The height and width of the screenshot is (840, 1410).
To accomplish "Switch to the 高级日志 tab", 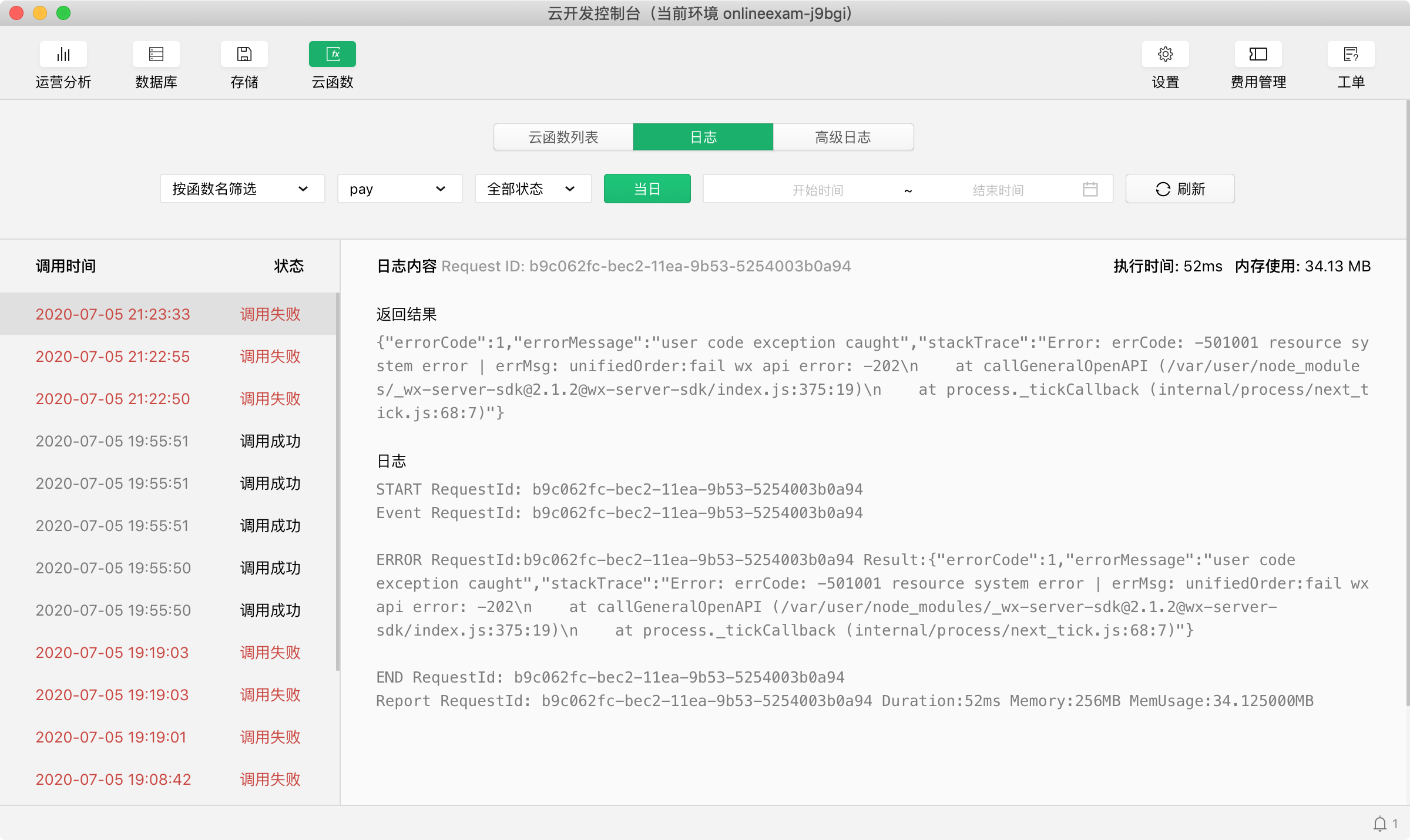I will (x=842, y=137).
